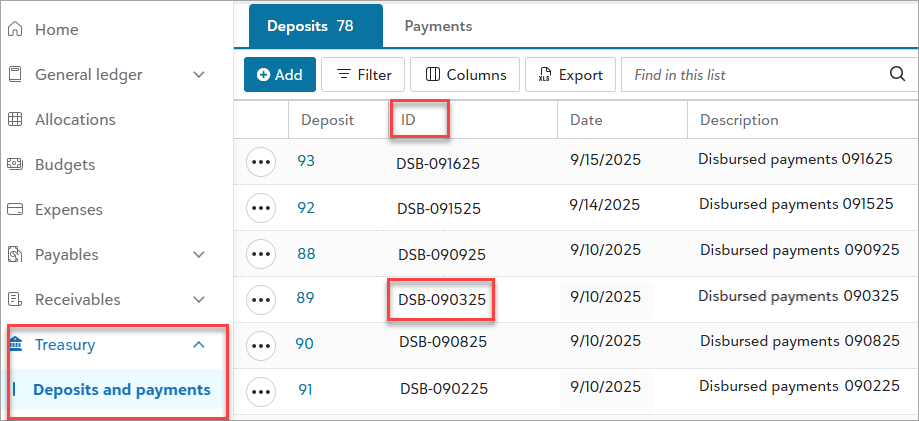Open row menu for deposit 89
This screenshot has width=919, height=421.
point(261,299)
